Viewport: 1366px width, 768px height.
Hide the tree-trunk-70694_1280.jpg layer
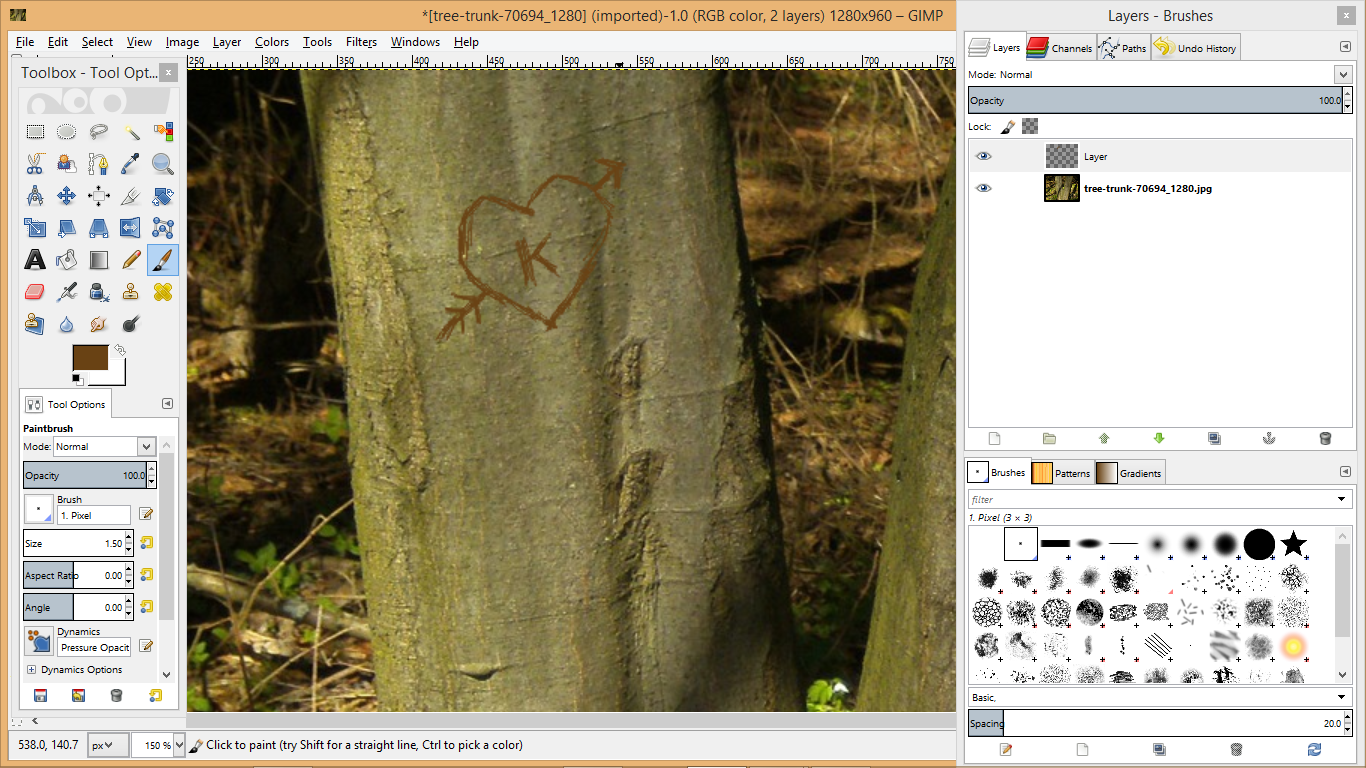984,188
